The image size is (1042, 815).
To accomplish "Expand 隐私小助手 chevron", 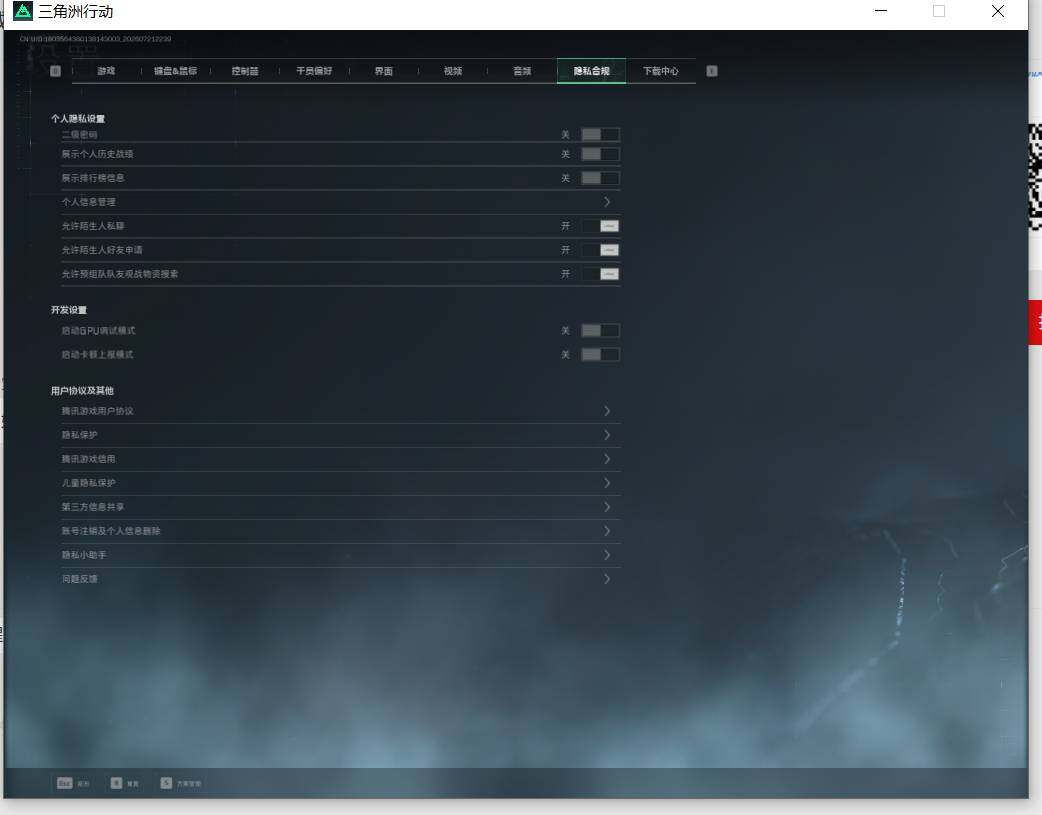I will click(x=607, y=554).
